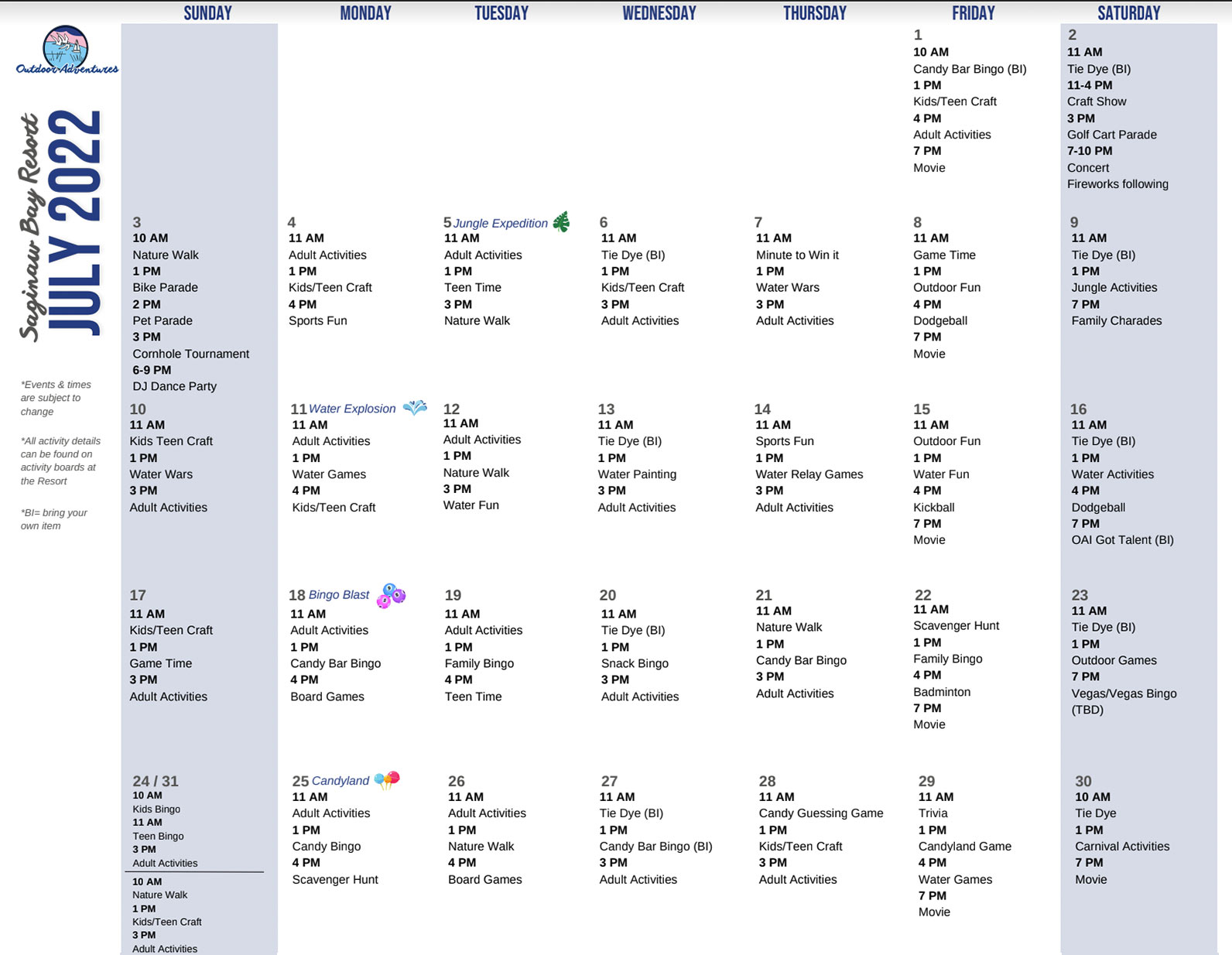
Task: Open the Jungle Expedition theme title
Action: click(500, 224)
